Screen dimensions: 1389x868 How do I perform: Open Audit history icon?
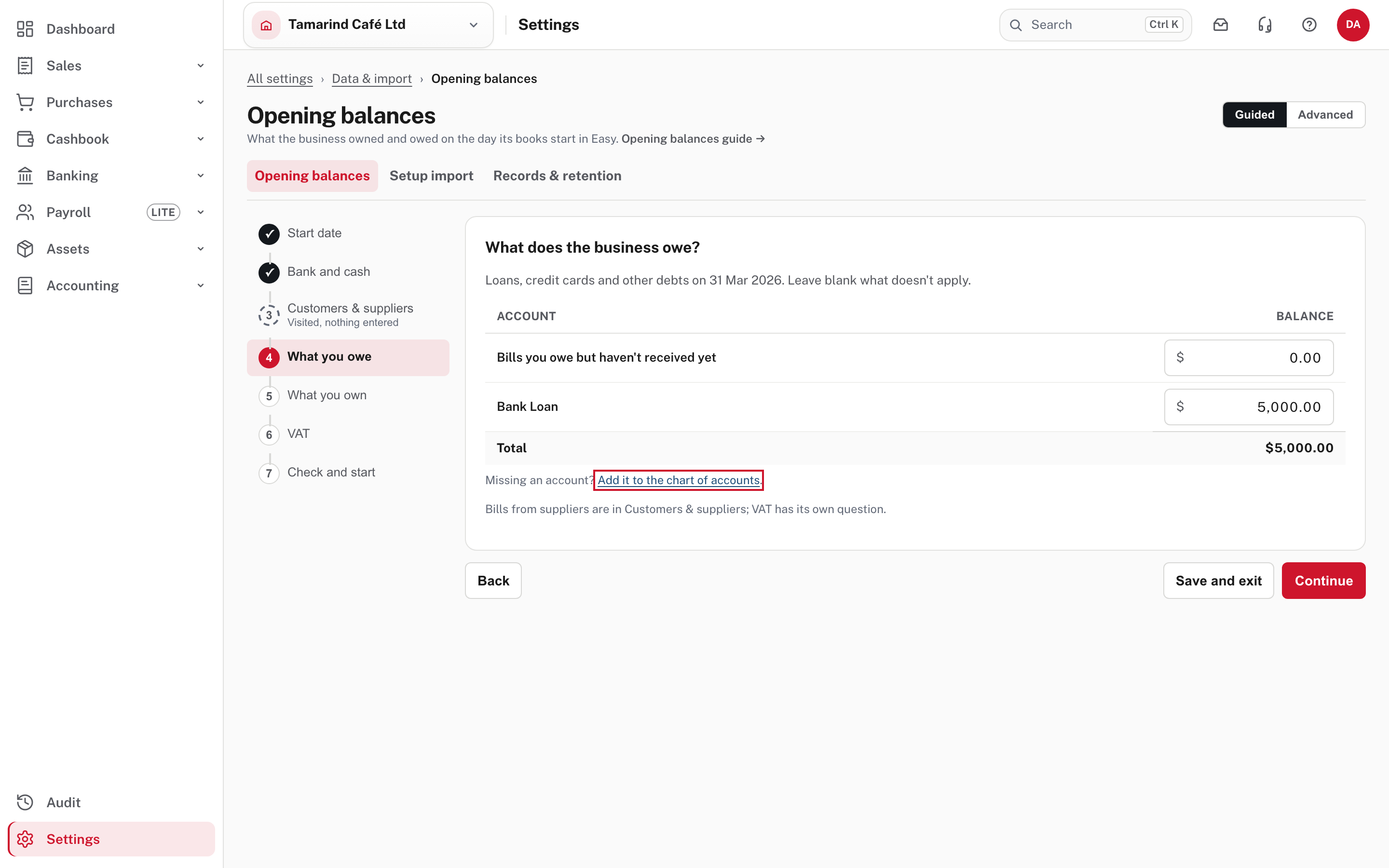tap(25, 802)
